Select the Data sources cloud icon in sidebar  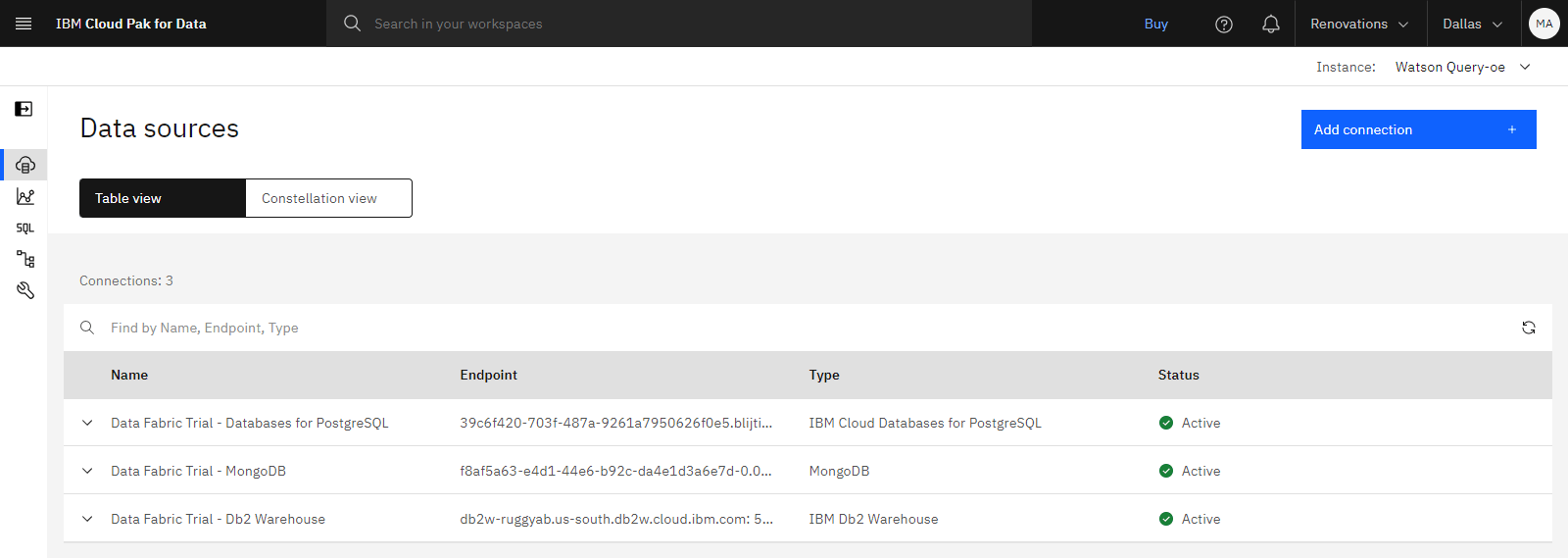(x=25, y=165)
